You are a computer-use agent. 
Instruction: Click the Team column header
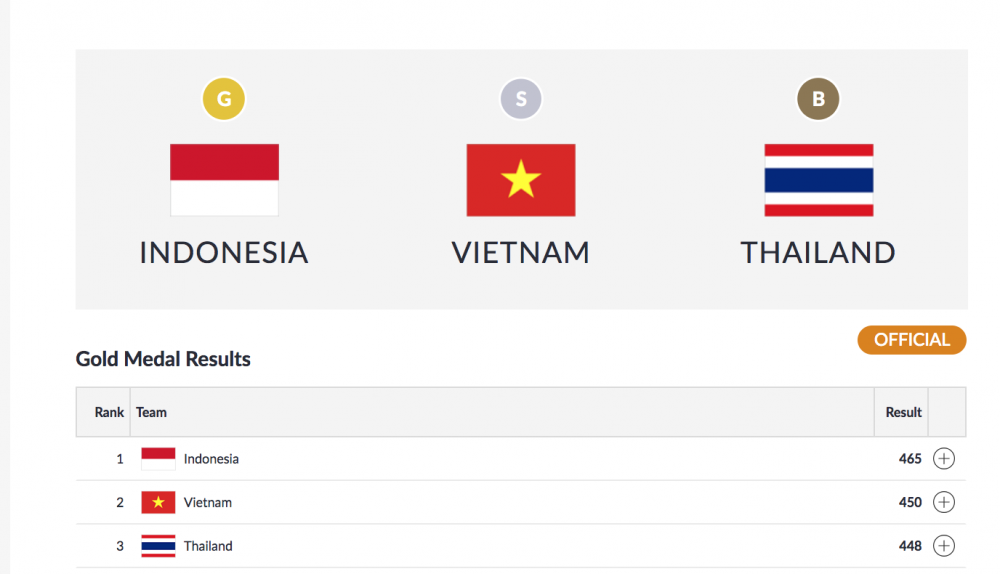(x=152, y=412)
